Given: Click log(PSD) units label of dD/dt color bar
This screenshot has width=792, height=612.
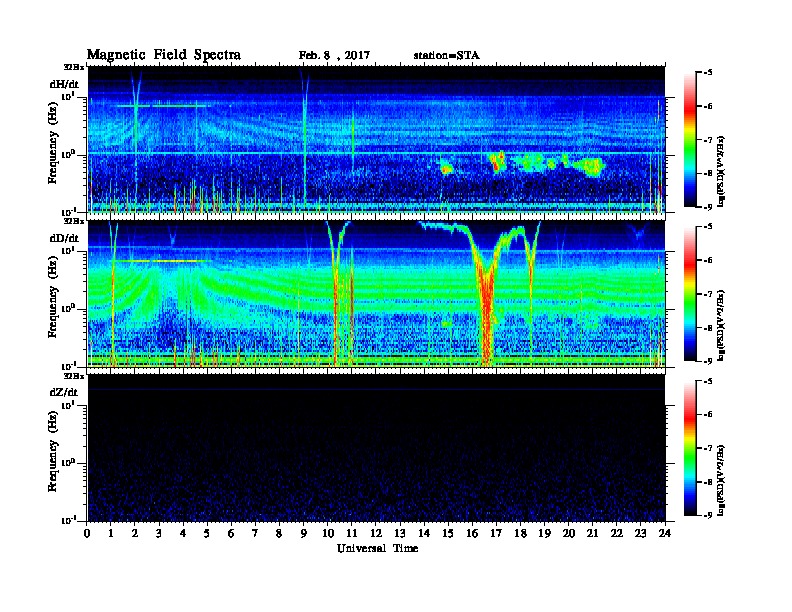Looking at the screenshot, I should point(721,326).
